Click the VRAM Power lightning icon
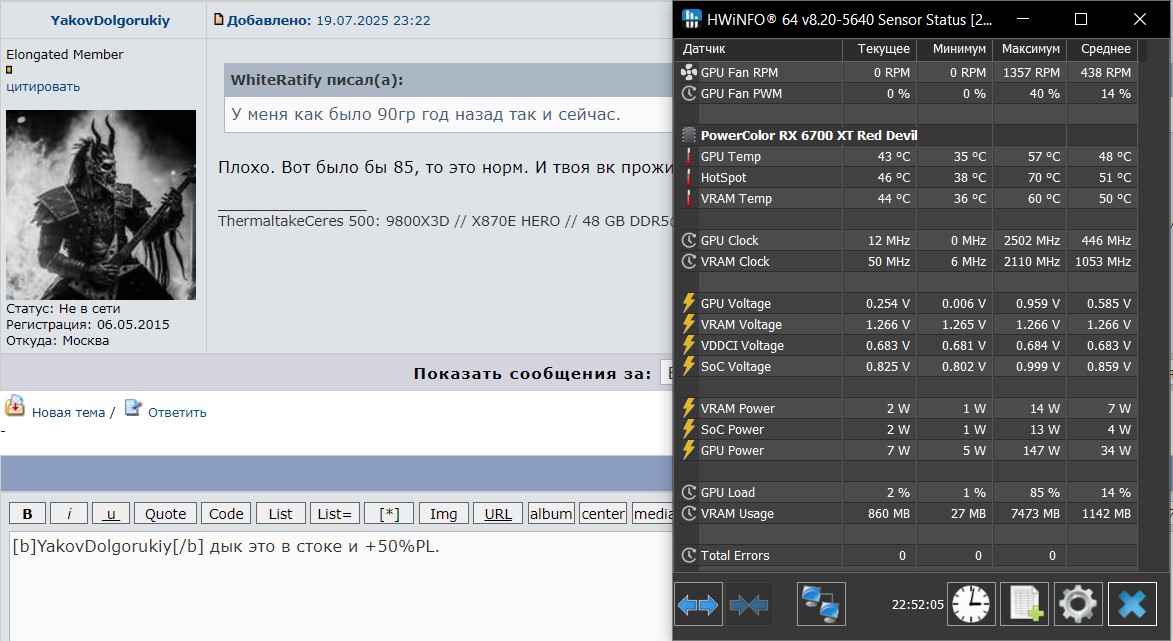The image size is (1173, 641). coord(688,408)
